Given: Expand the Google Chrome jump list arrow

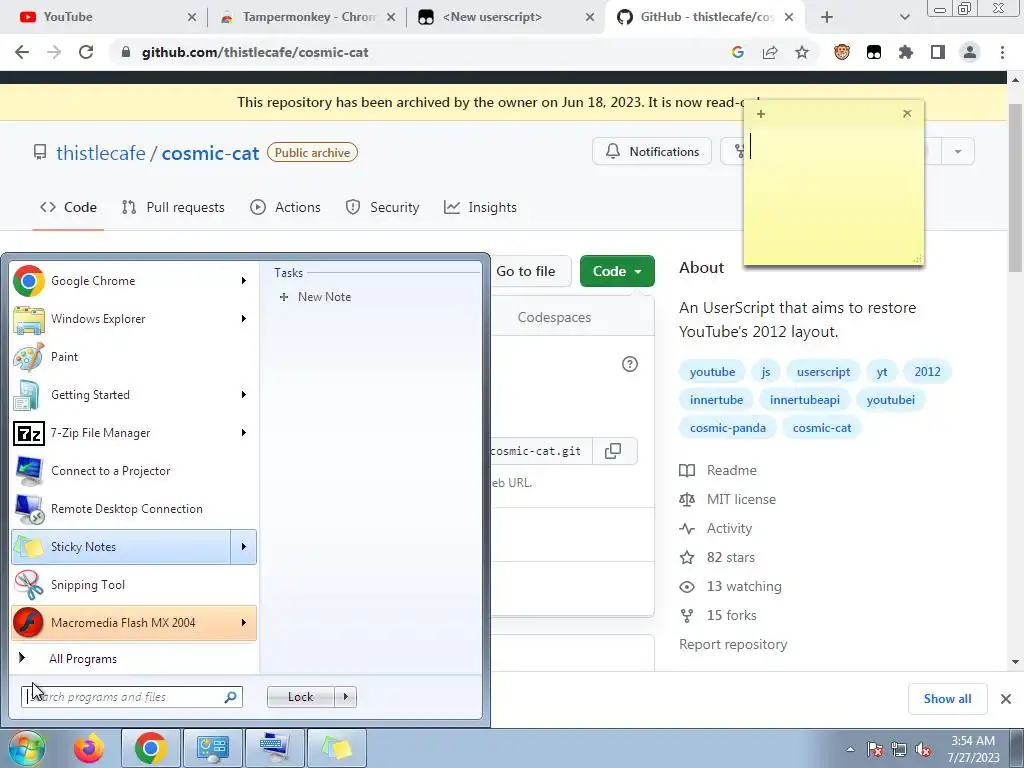Looking at the screenshot, I should click(244, 281).
